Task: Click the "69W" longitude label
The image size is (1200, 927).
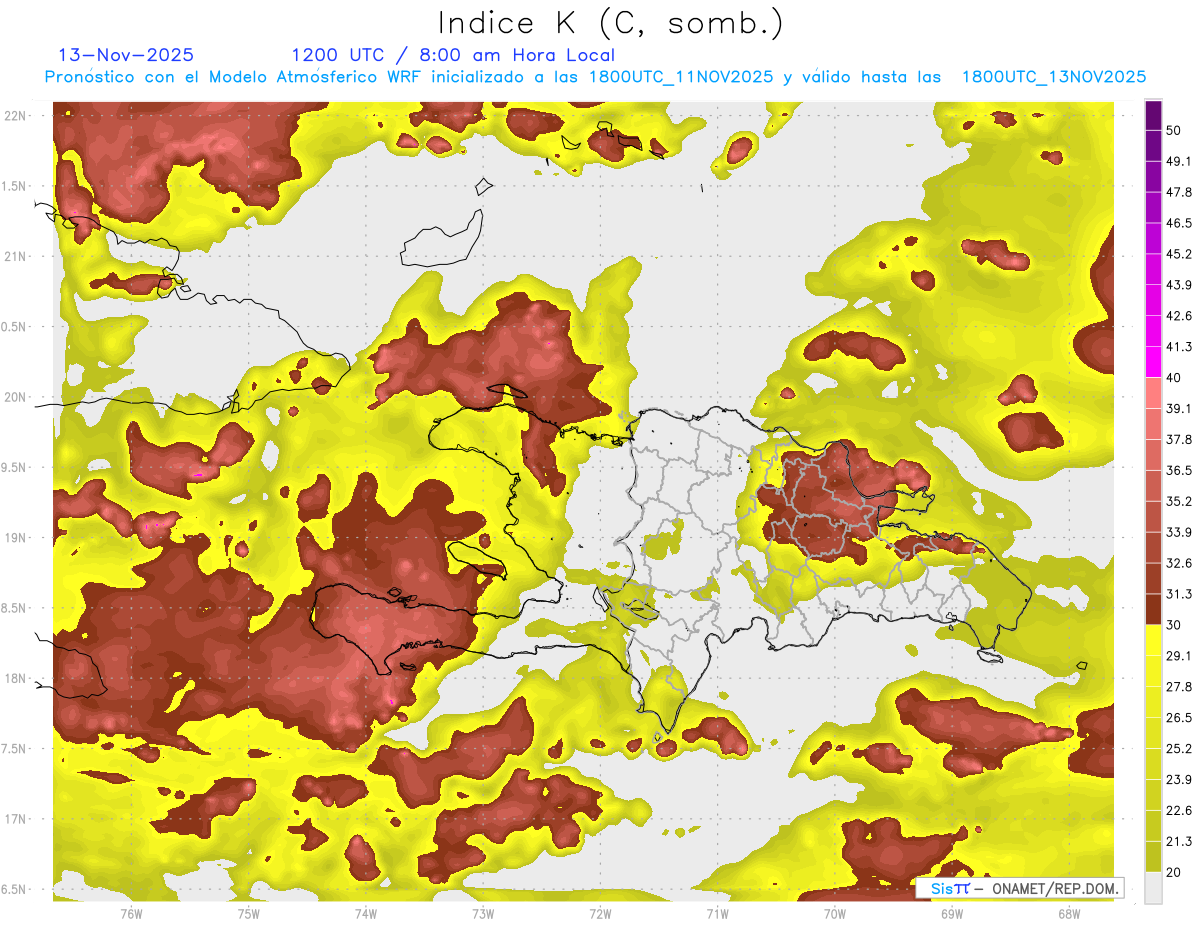Action: point(952,913)
